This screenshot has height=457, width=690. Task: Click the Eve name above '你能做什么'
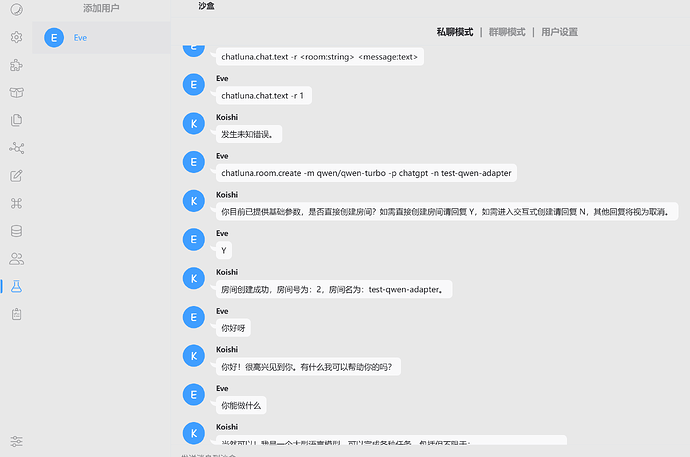(222, 388)
